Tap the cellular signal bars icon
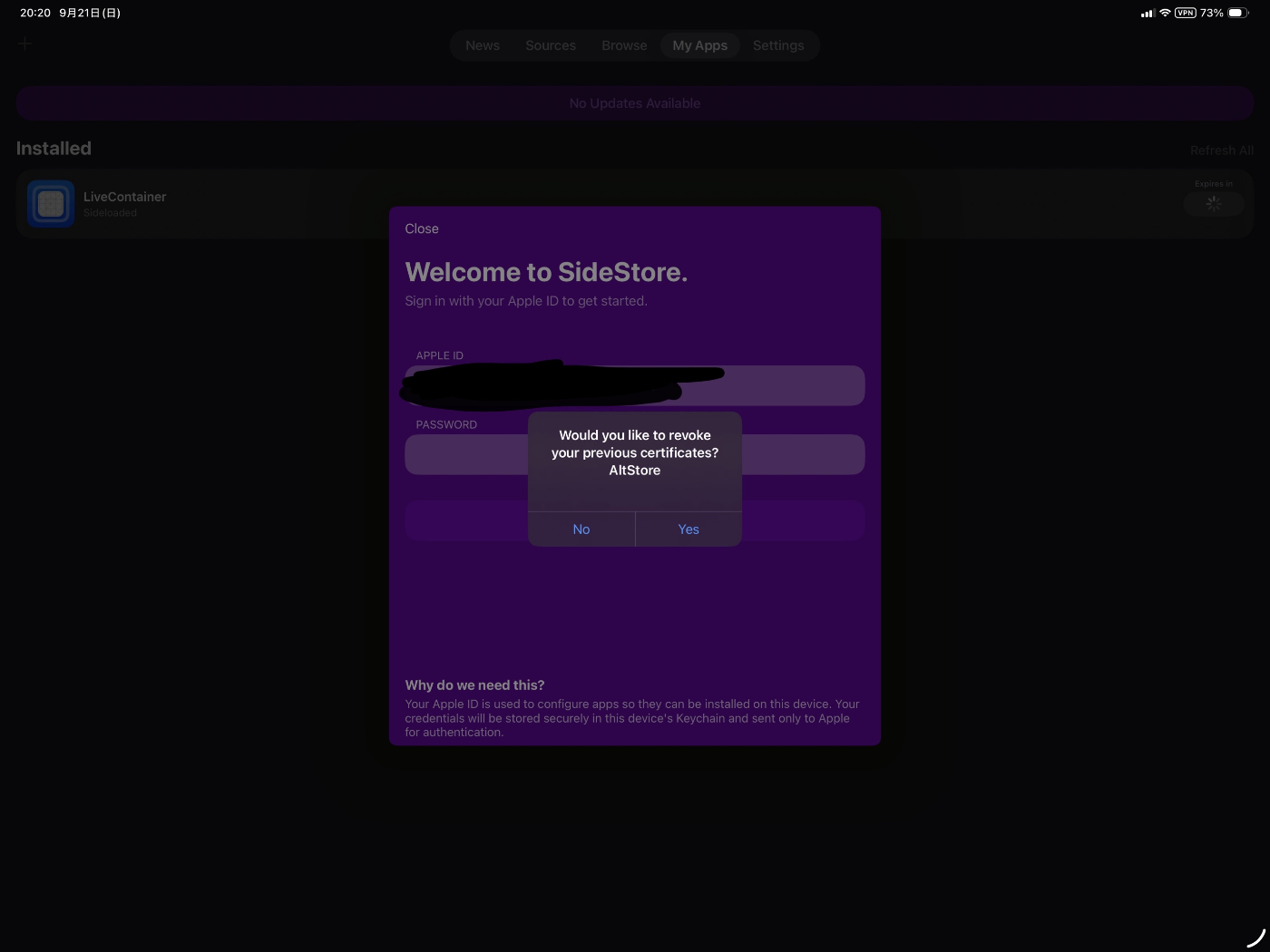Viewport: 1270px width, 952px height. pos(1148,13)
